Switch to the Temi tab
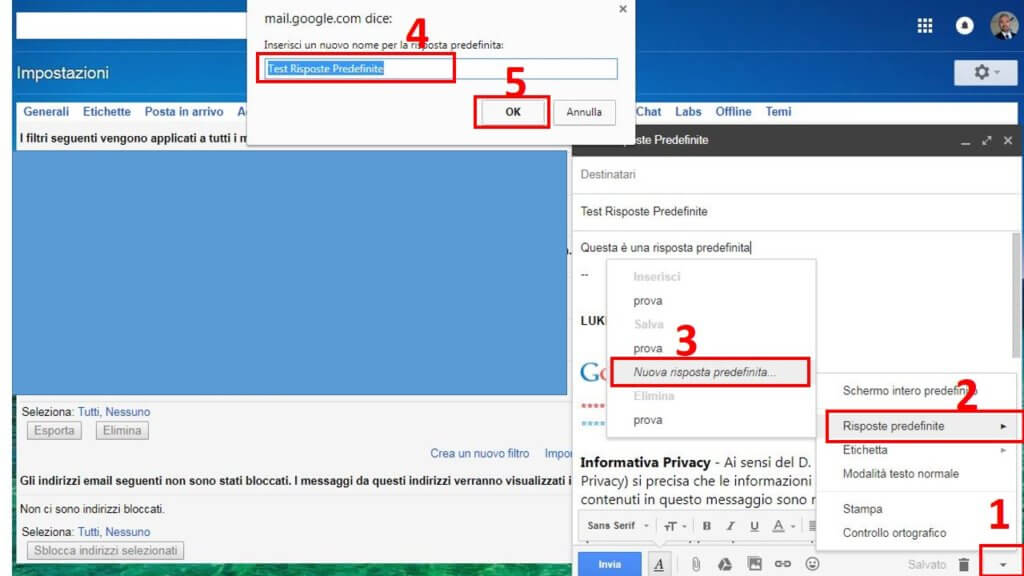Screen dimensions: 1024x576 point(778,112)
